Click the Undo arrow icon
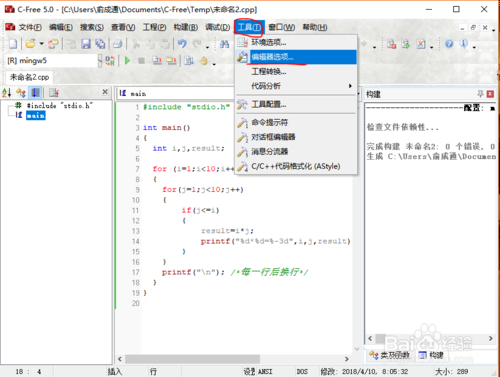This screenshot has height=377, width=500. [182, 44]
